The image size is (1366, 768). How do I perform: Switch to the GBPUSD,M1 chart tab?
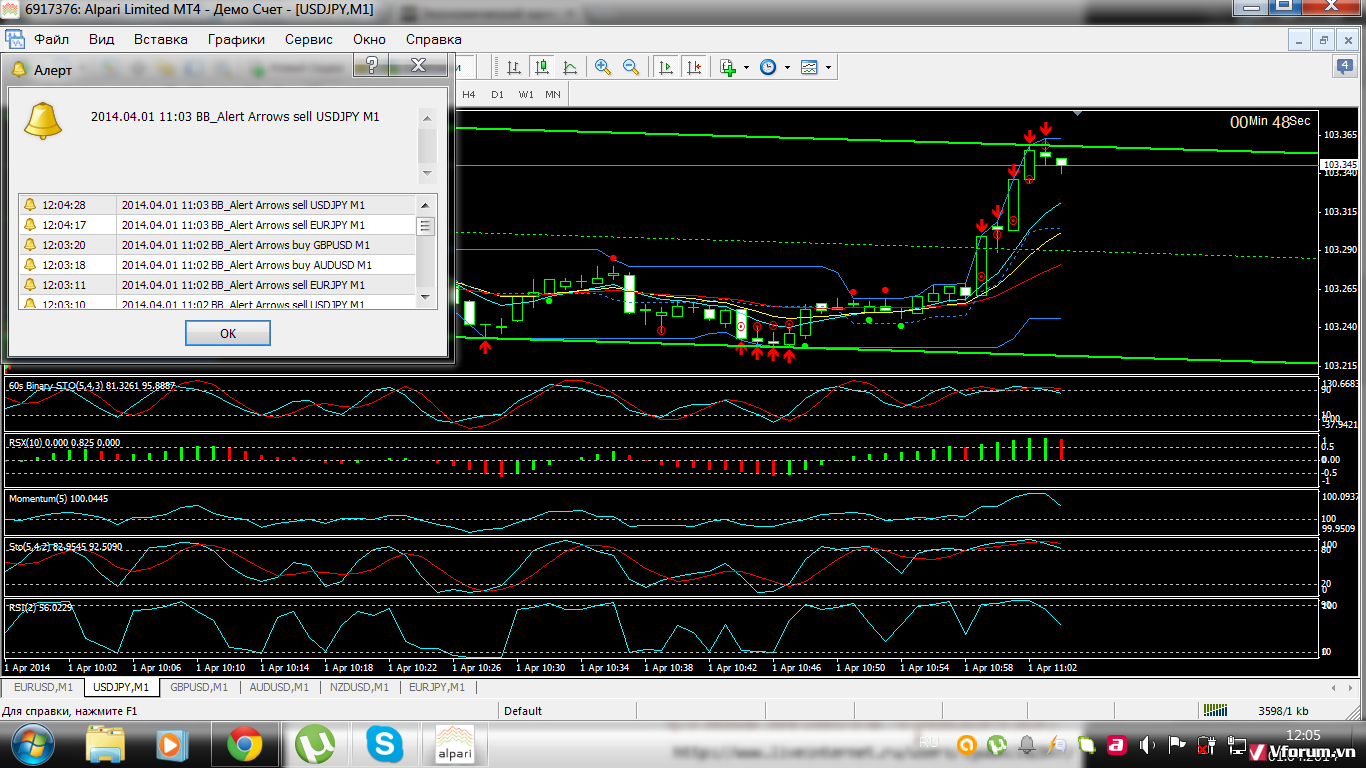pos(198,687)
